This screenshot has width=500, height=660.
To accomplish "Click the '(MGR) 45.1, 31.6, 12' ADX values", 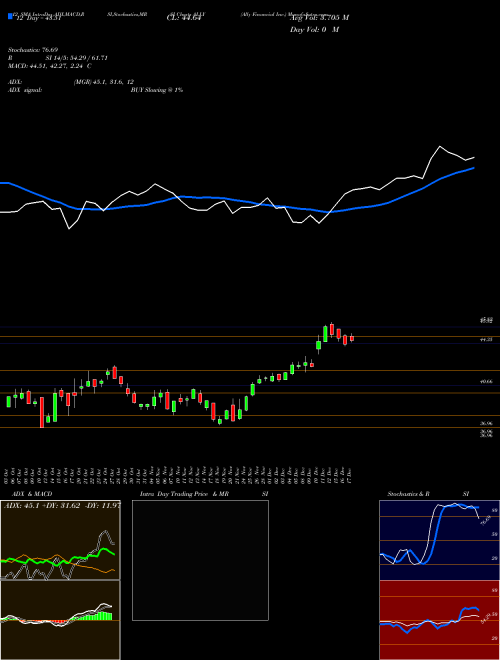I will [104, 82].
